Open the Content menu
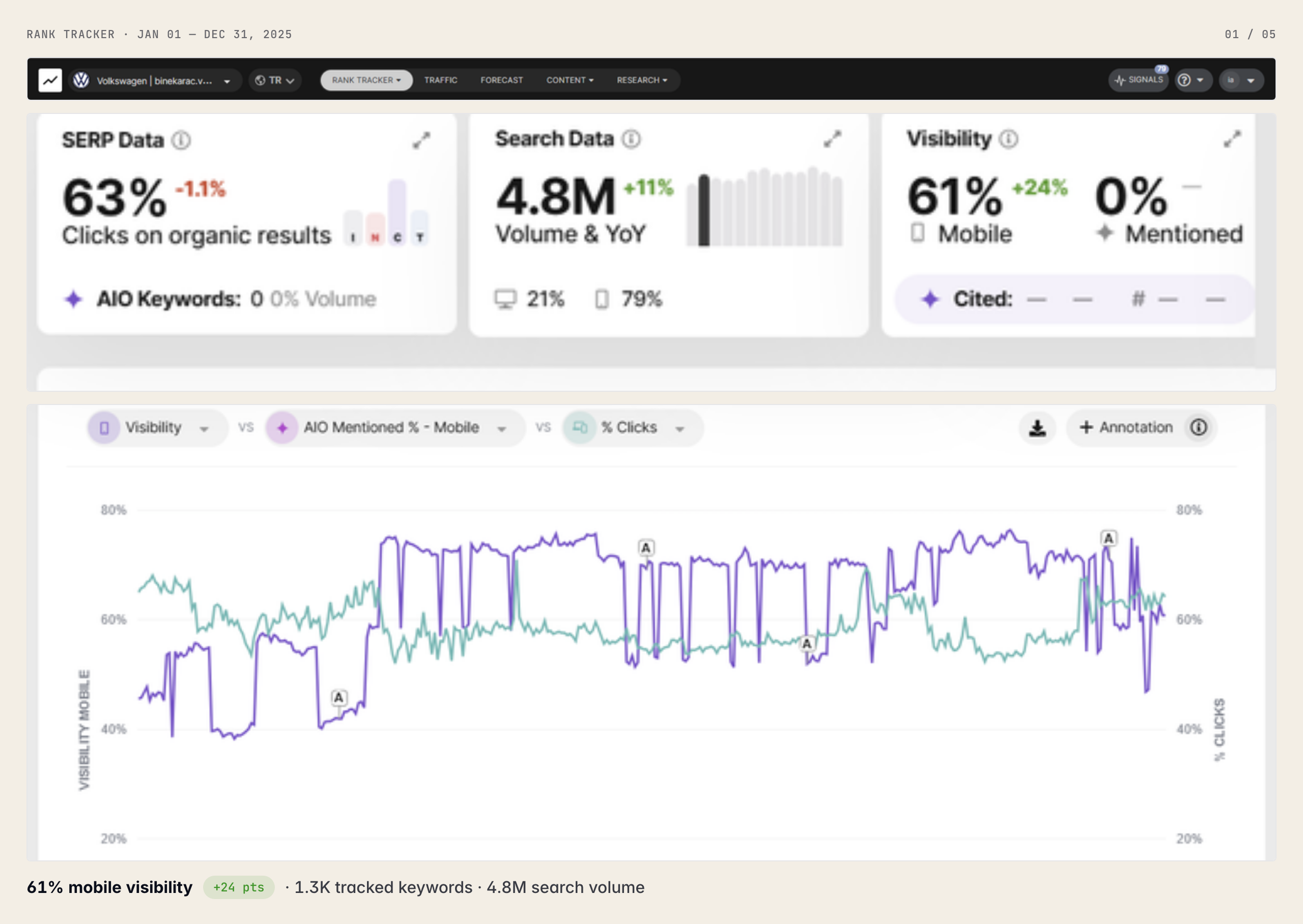 tap(570, 80)
